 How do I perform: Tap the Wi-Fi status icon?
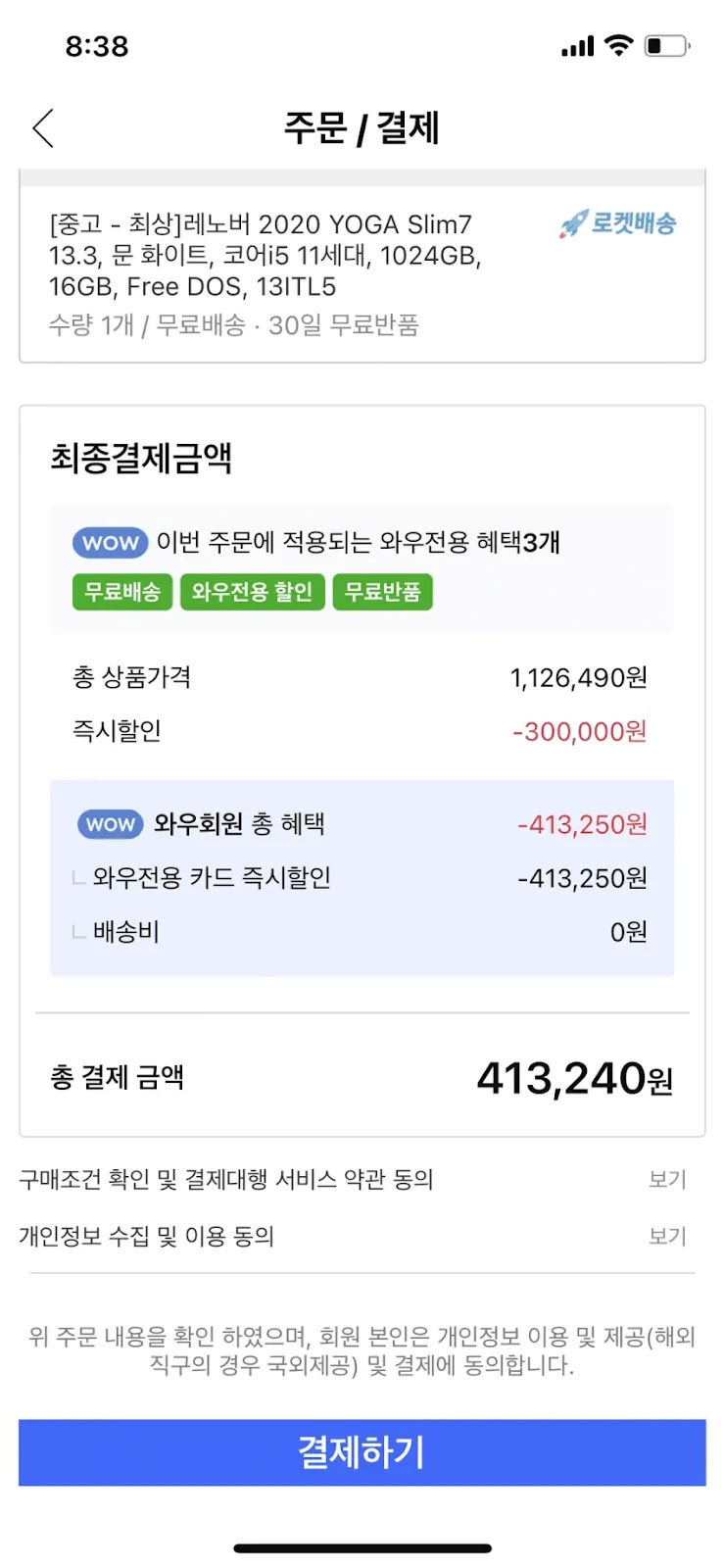(x=619, y=45)
